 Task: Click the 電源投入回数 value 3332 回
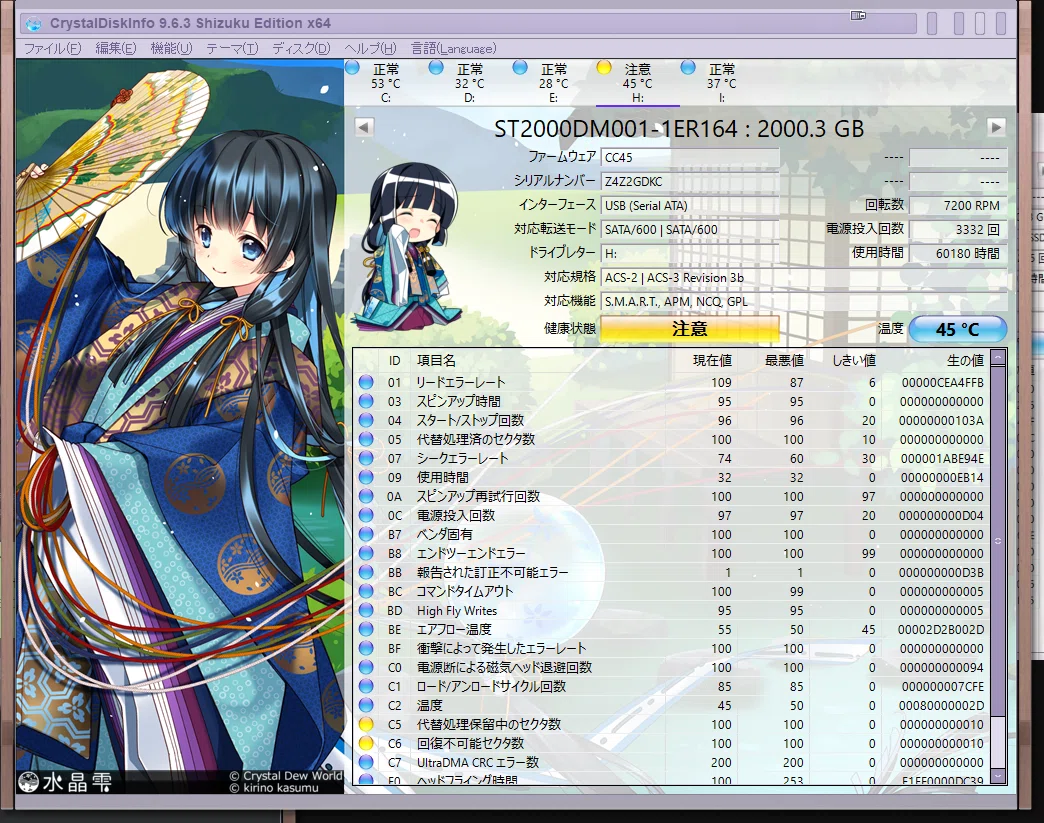(958, 229)
